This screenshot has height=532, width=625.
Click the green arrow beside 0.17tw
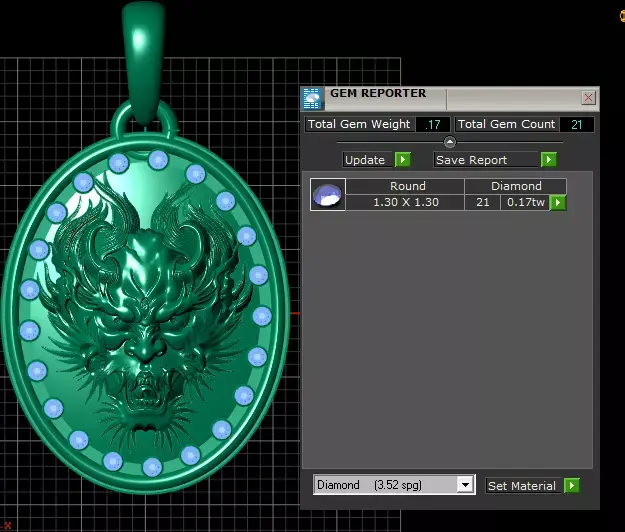click(x=558, y=202)
